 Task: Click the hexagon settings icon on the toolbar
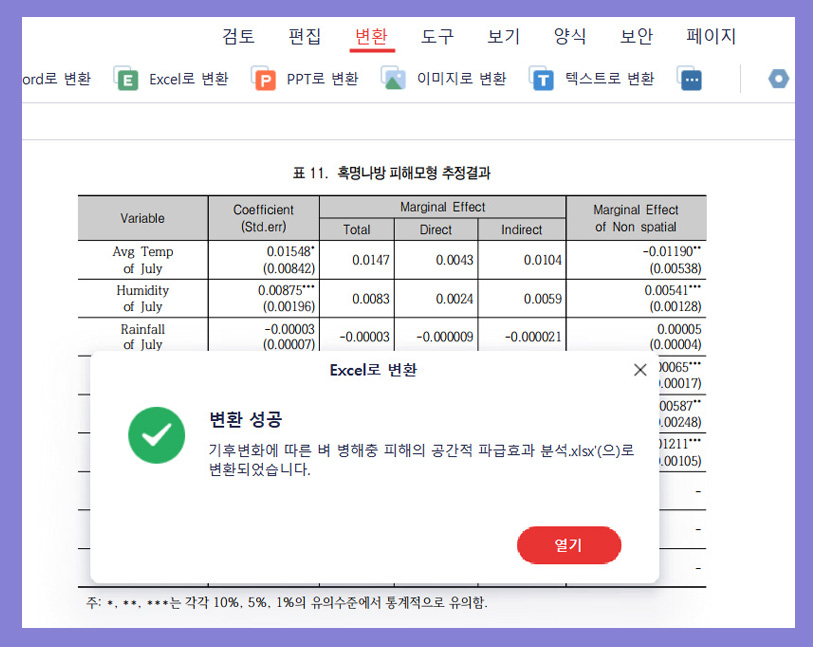click(x=778, y=79)
